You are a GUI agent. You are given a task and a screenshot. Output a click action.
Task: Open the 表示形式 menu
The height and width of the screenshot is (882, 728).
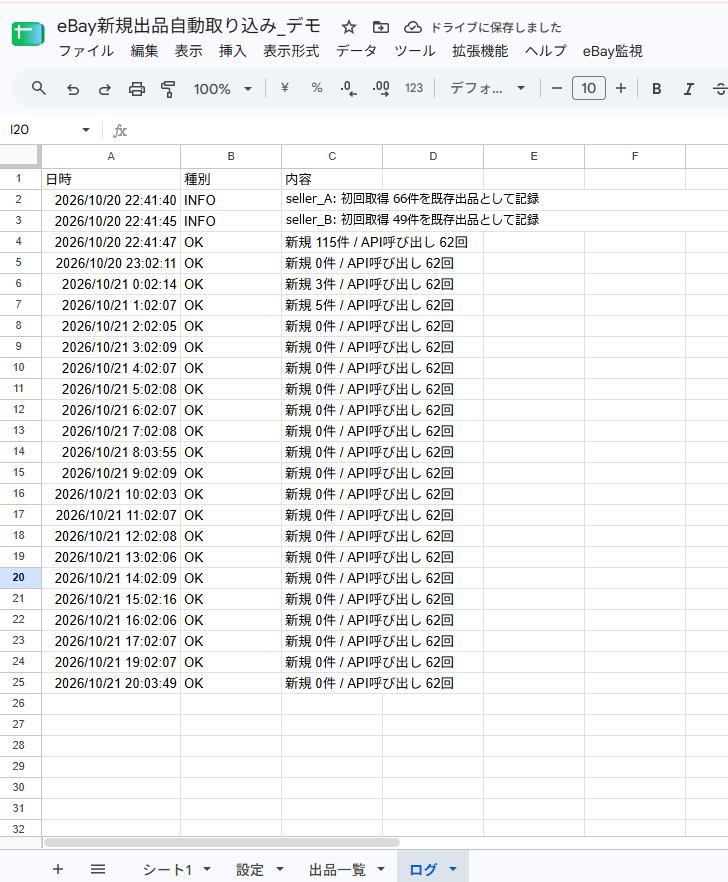[x=291, y=51]
